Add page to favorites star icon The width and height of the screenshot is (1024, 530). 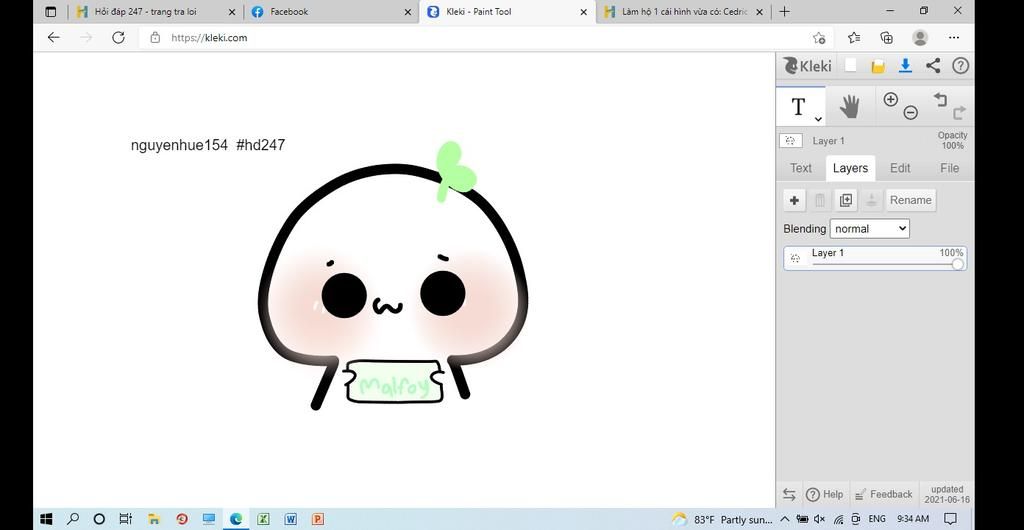tap(819, 38)
